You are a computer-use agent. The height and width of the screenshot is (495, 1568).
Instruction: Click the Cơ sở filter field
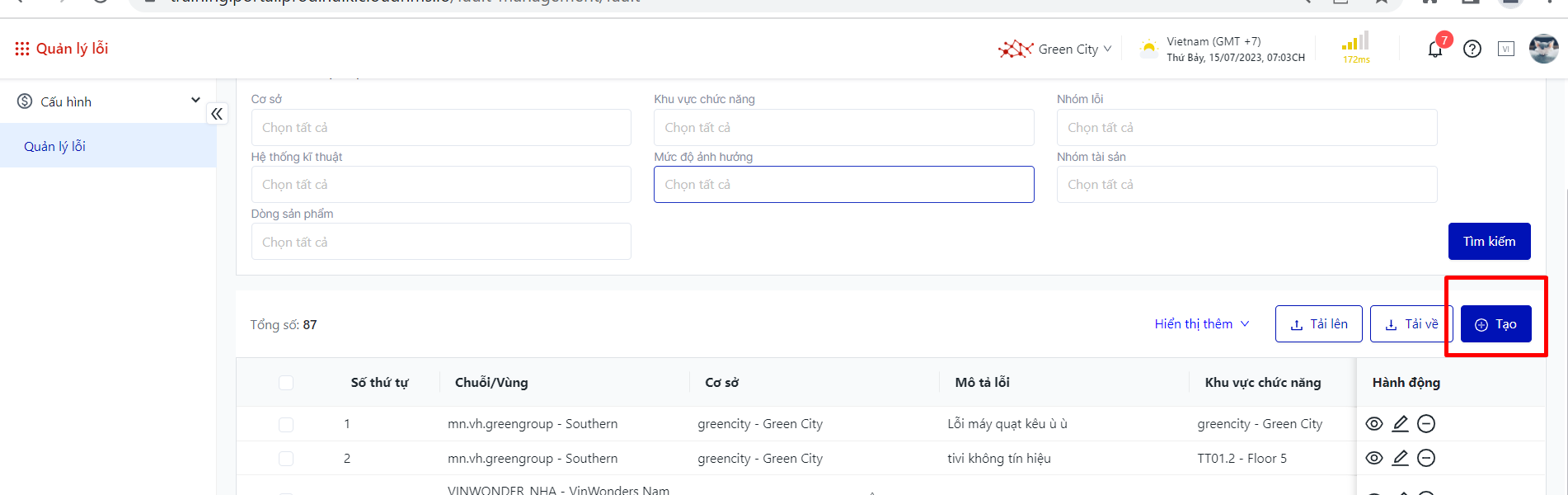(441, 128)
